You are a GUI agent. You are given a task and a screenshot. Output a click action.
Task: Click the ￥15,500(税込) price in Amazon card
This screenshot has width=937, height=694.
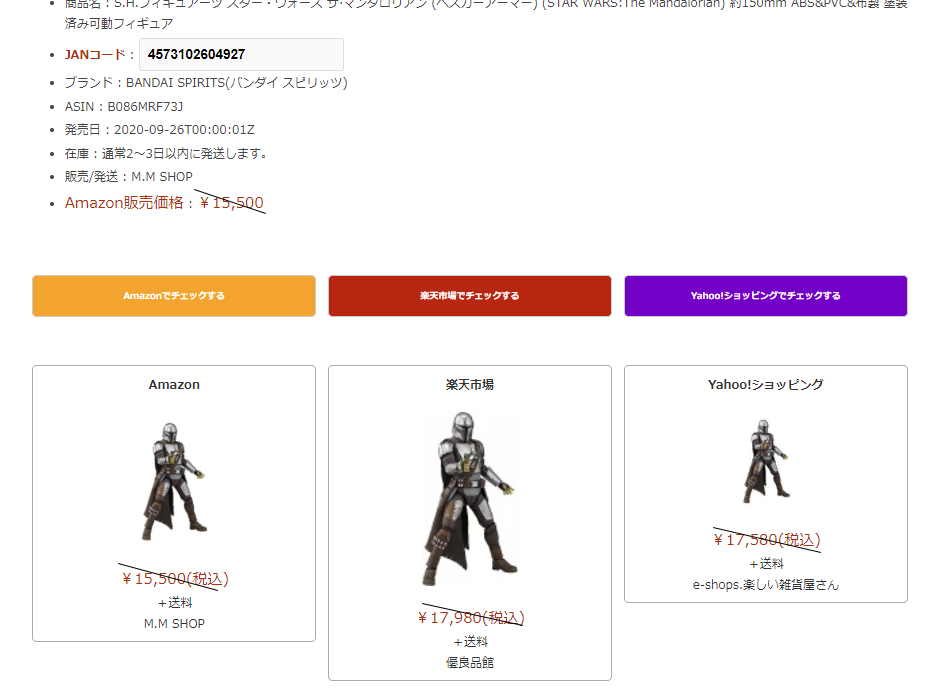175,579
